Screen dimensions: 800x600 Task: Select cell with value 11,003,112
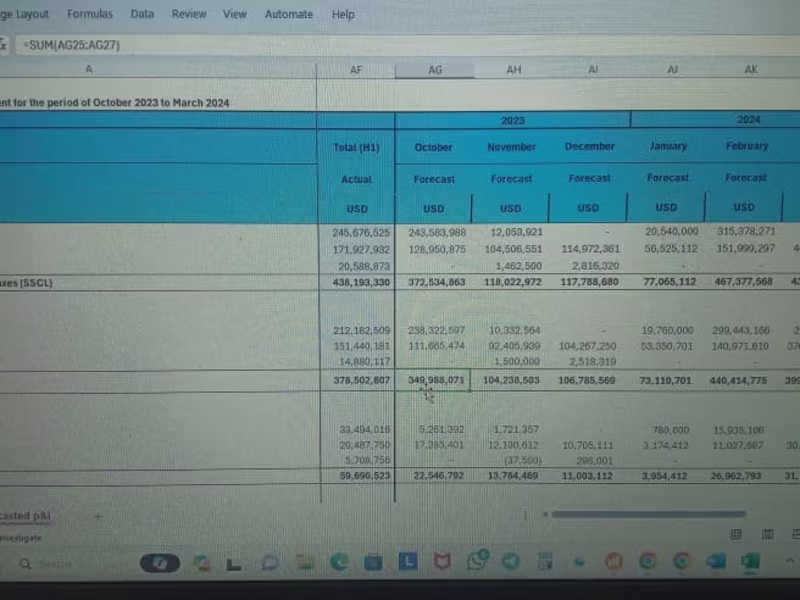(587, 476)
